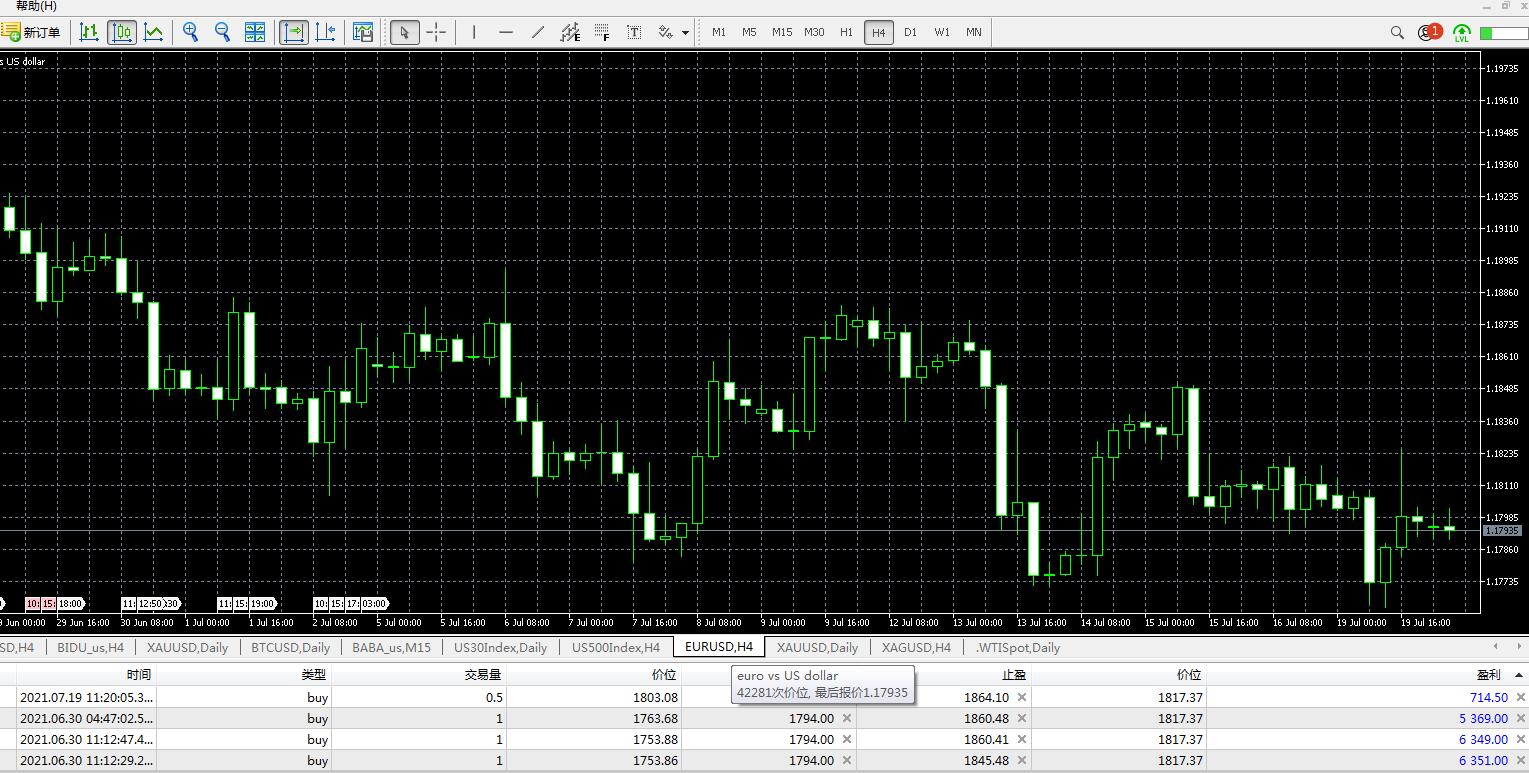The width and height of the screenshot is (1529, 773).
Task: Sort orders by profit (盈利) column arrow
Action: point(1519,675)
